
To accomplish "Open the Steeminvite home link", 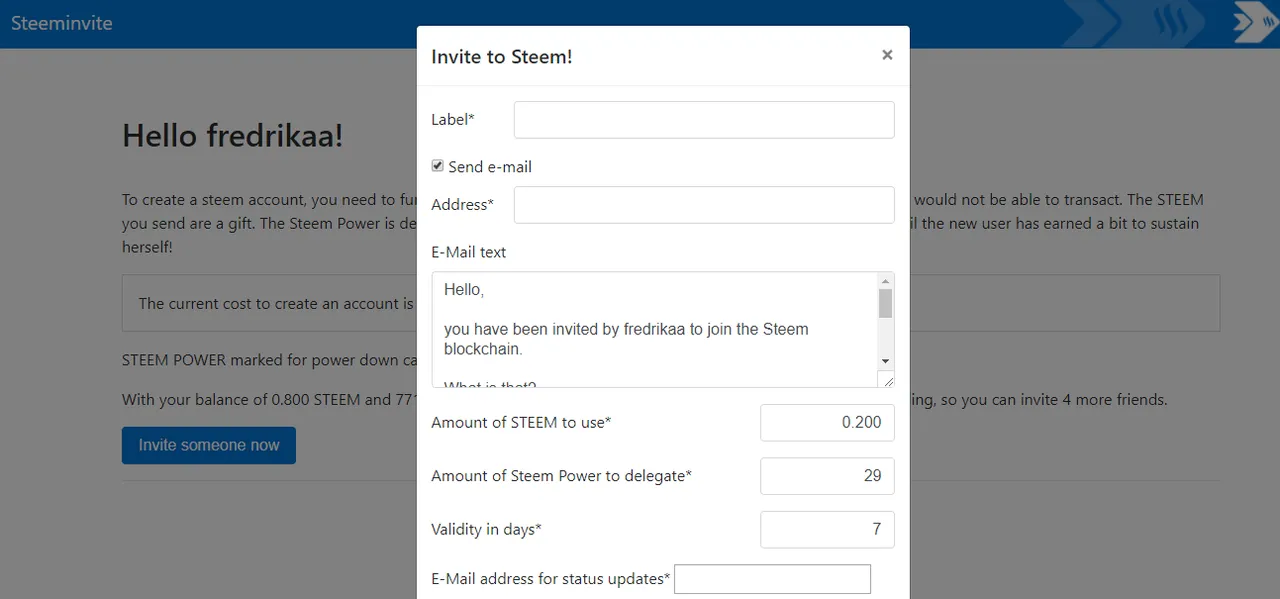I will (62, 23).
